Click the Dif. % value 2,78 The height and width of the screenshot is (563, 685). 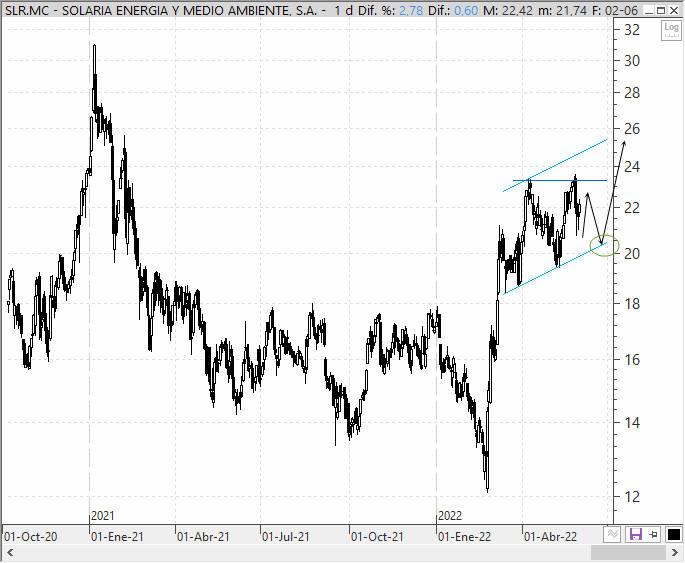click(x=411, y=10)
